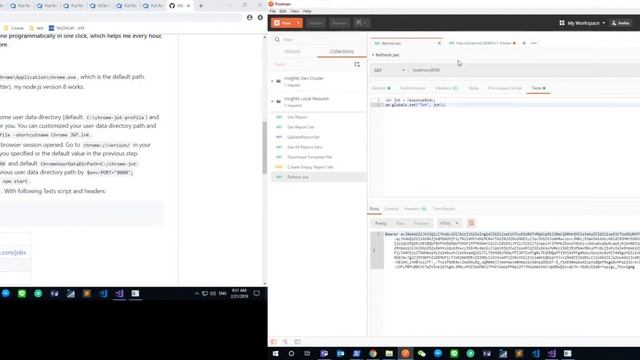Click the new collection icon
The width and height of the screenshot is (640, 360).
point(357,64)
